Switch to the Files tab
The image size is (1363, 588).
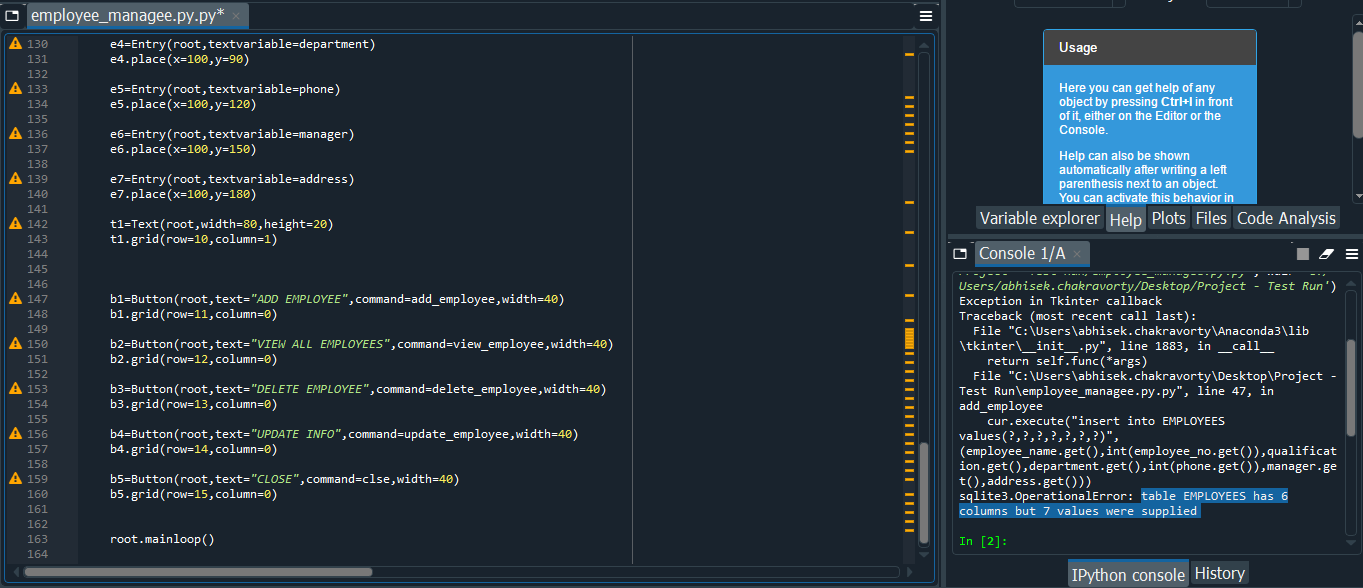1211,217
